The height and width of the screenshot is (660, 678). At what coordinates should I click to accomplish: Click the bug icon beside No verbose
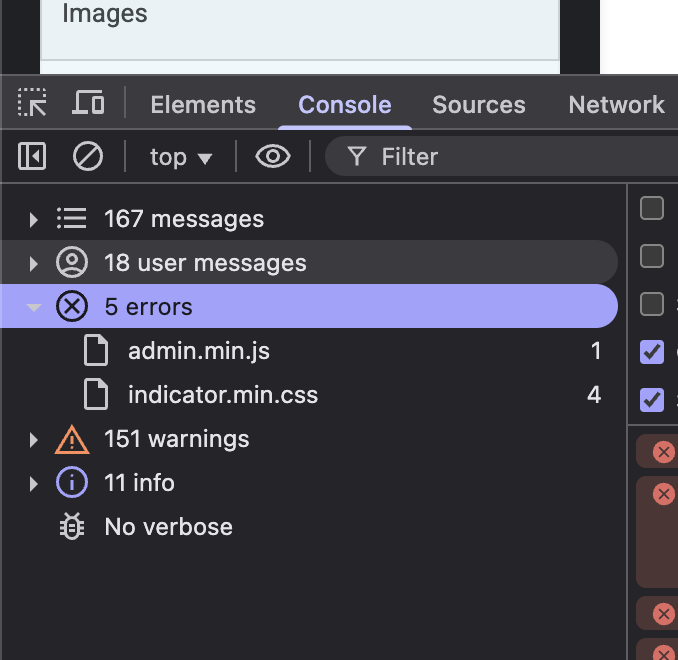pos(72,526)
